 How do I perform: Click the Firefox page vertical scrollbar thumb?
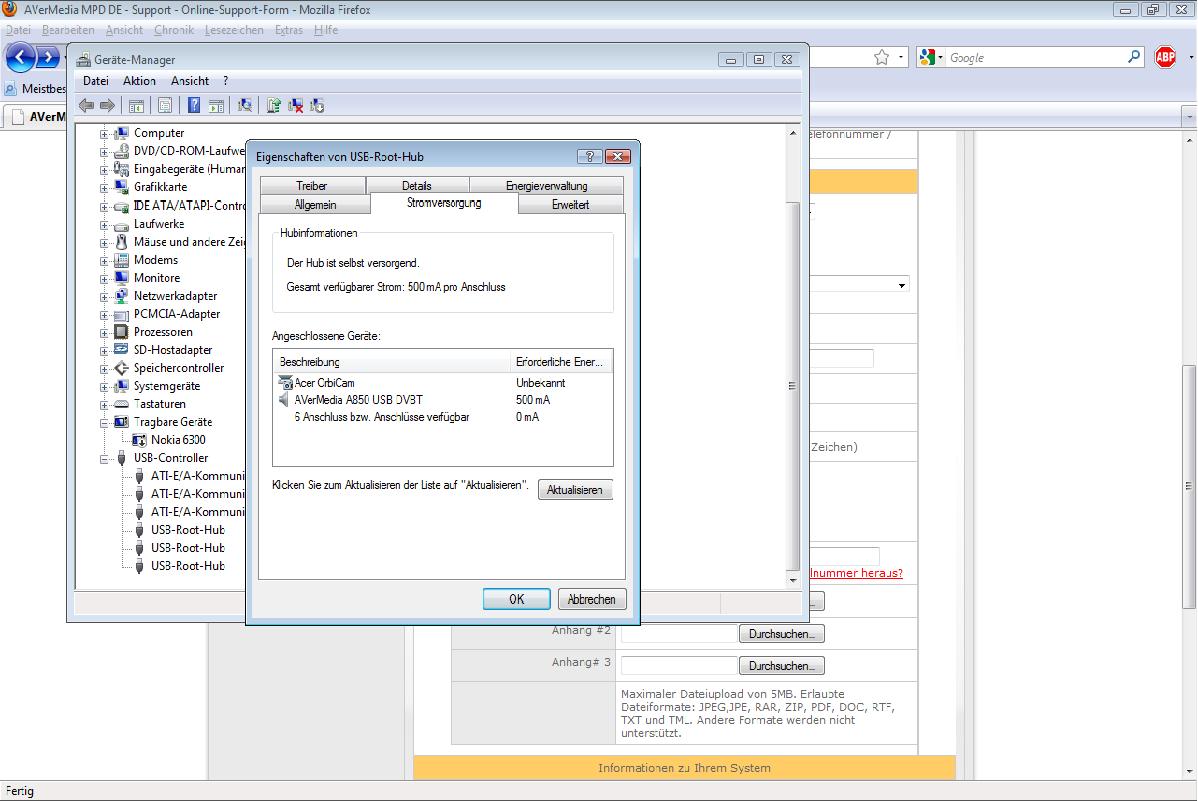[x=1189, y=486]
